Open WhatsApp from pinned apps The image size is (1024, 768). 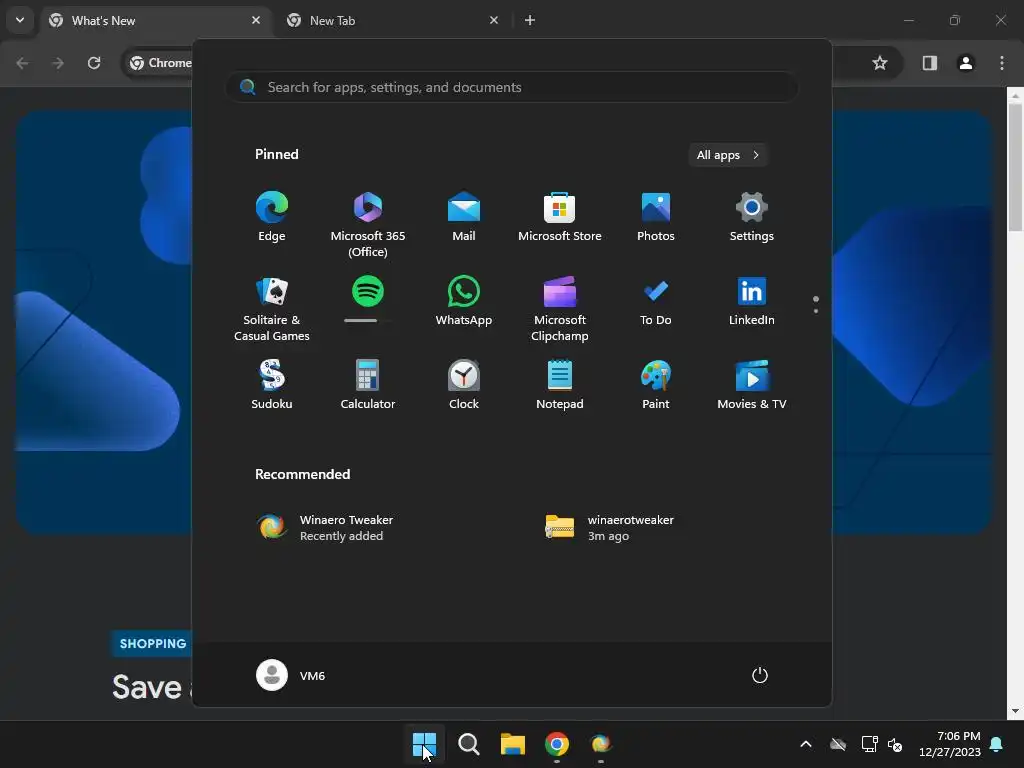464,300
